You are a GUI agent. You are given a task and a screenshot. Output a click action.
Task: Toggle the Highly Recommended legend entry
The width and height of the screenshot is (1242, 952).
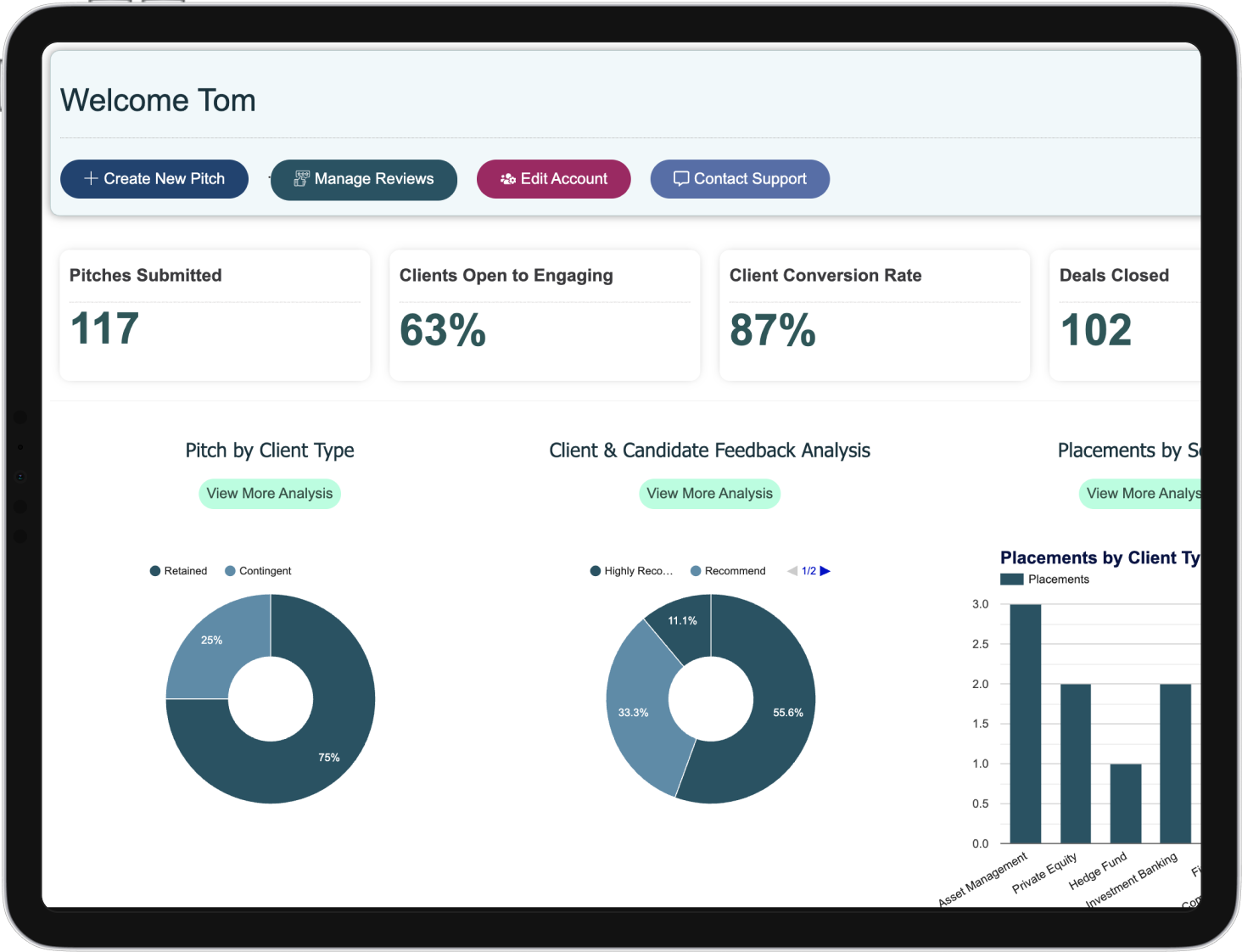click(x=631, y=570)
